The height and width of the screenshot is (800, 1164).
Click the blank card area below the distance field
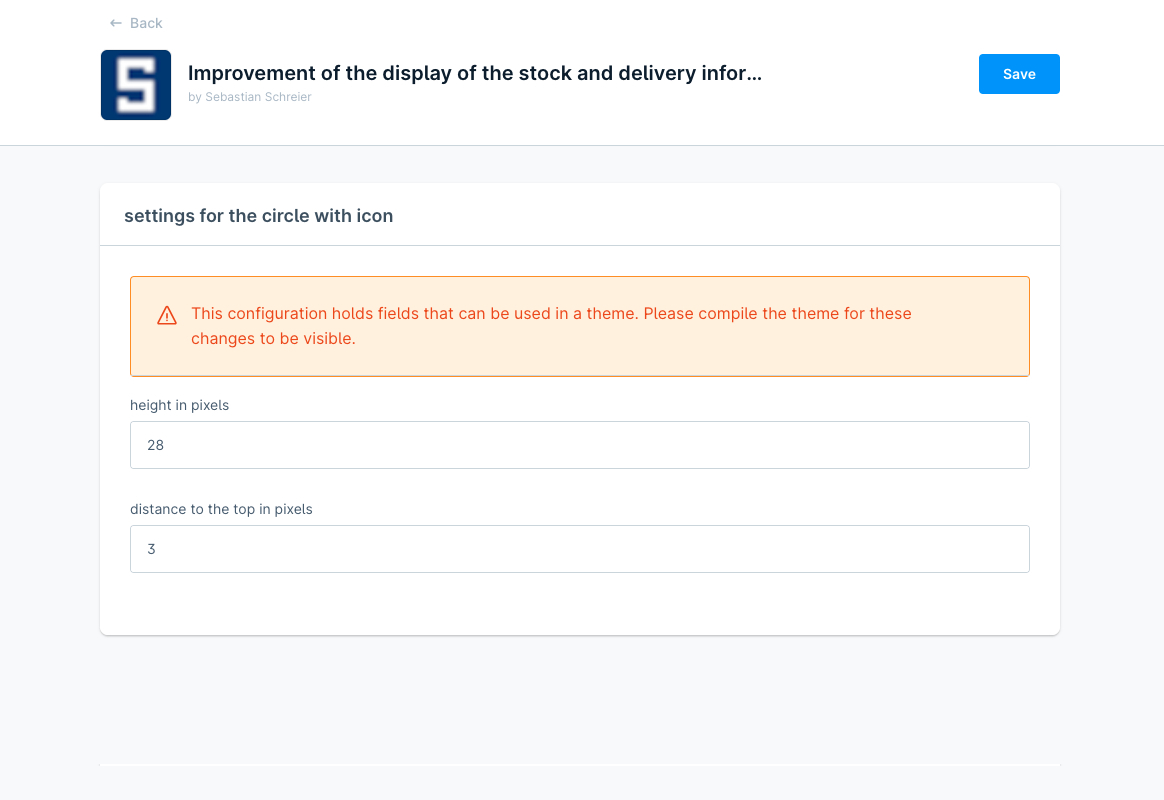pos(580,604)
